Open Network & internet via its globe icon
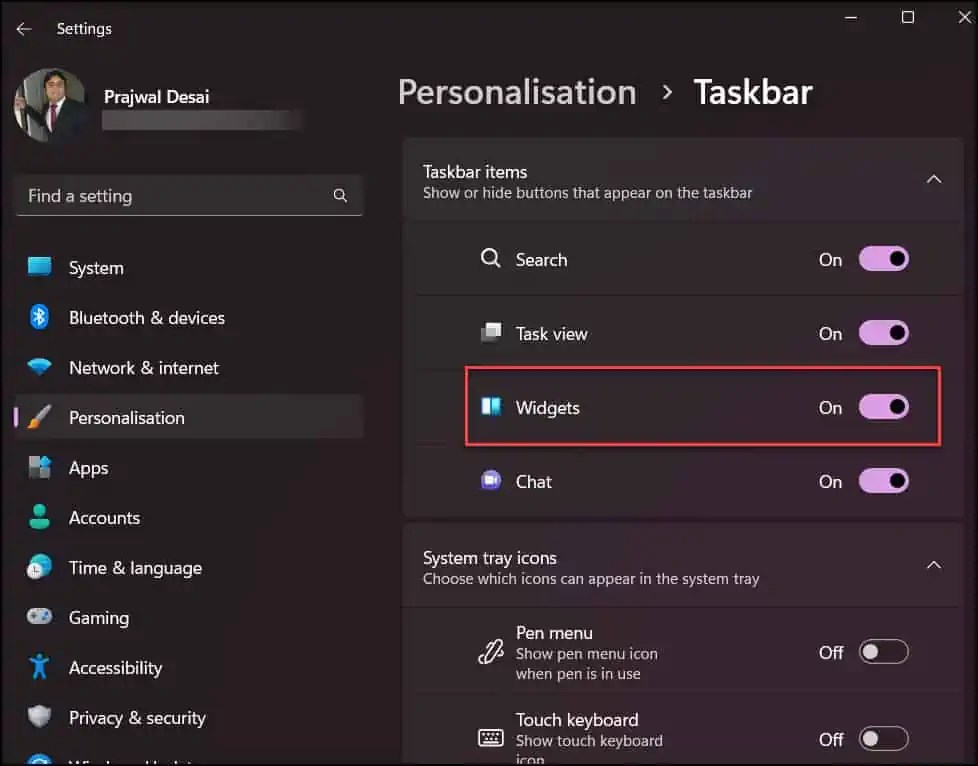Viewport: 978px width, 766px height. point(38,367)
